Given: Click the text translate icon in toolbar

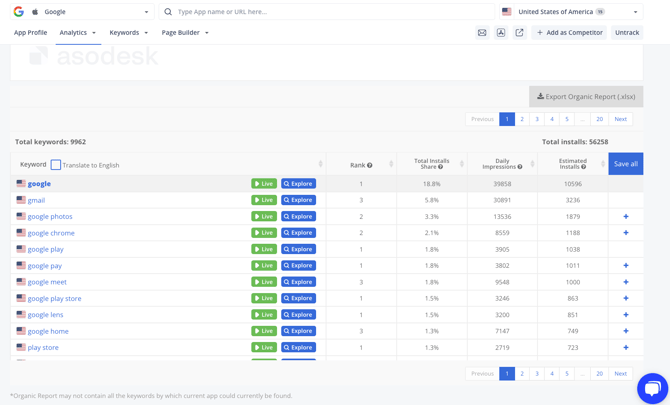Looking at the screenshot, I should click(x=501, y=33).
